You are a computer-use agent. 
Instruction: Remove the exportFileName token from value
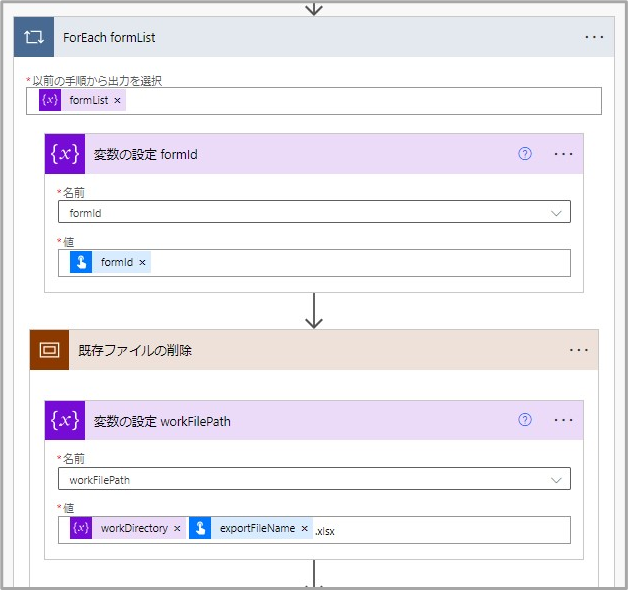pyautogui.click(x=304, y=529)
